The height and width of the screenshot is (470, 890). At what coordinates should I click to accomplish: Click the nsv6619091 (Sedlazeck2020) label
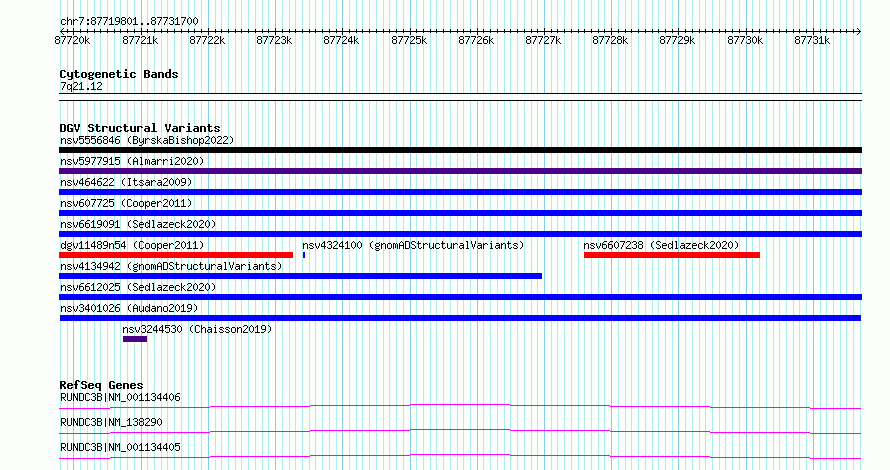(x=138, y=224)
